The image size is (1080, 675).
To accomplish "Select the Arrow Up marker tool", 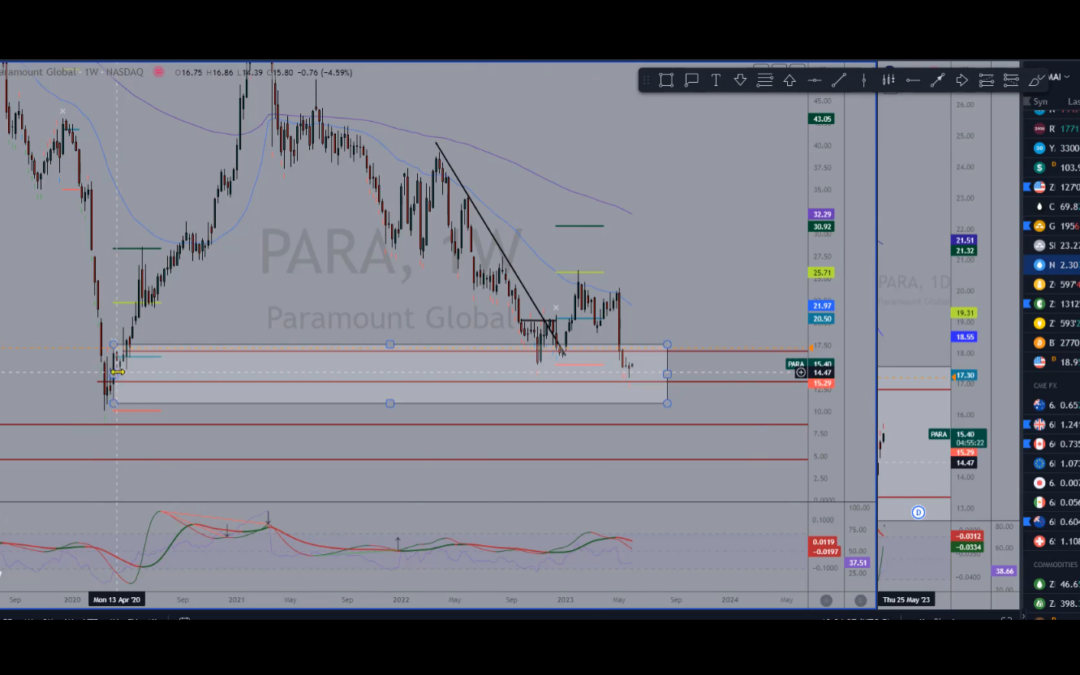I will pyautogui.click(x=789, y=81).
